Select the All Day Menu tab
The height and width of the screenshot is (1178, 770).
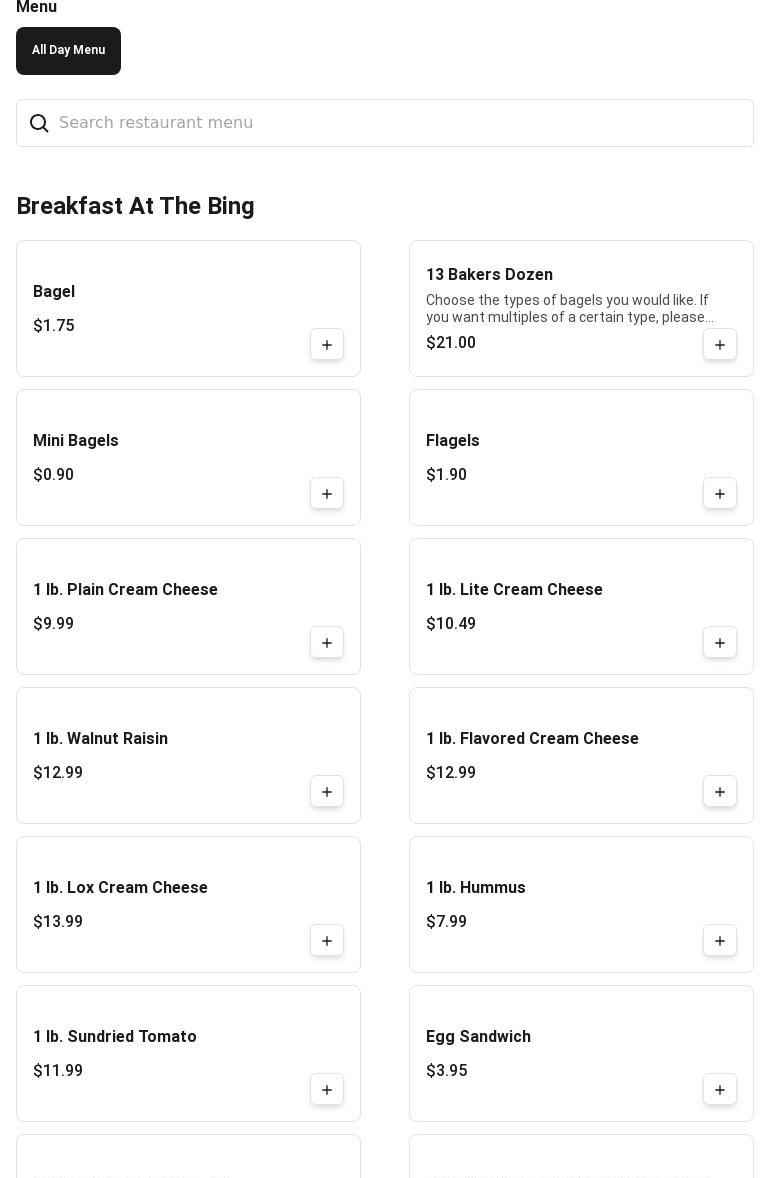(x=68, y=51)
